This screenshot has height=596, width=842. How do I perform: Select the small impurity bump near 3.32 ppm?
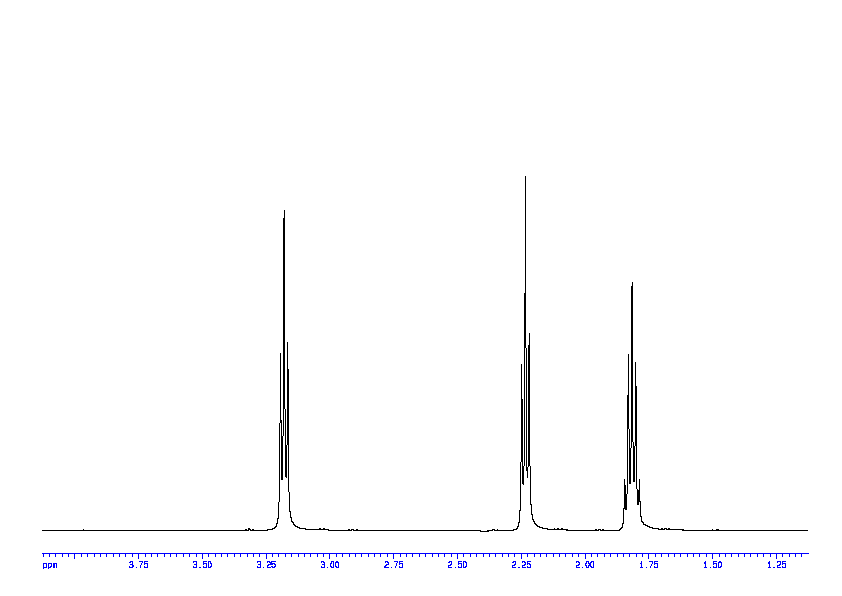pos(248,528)
